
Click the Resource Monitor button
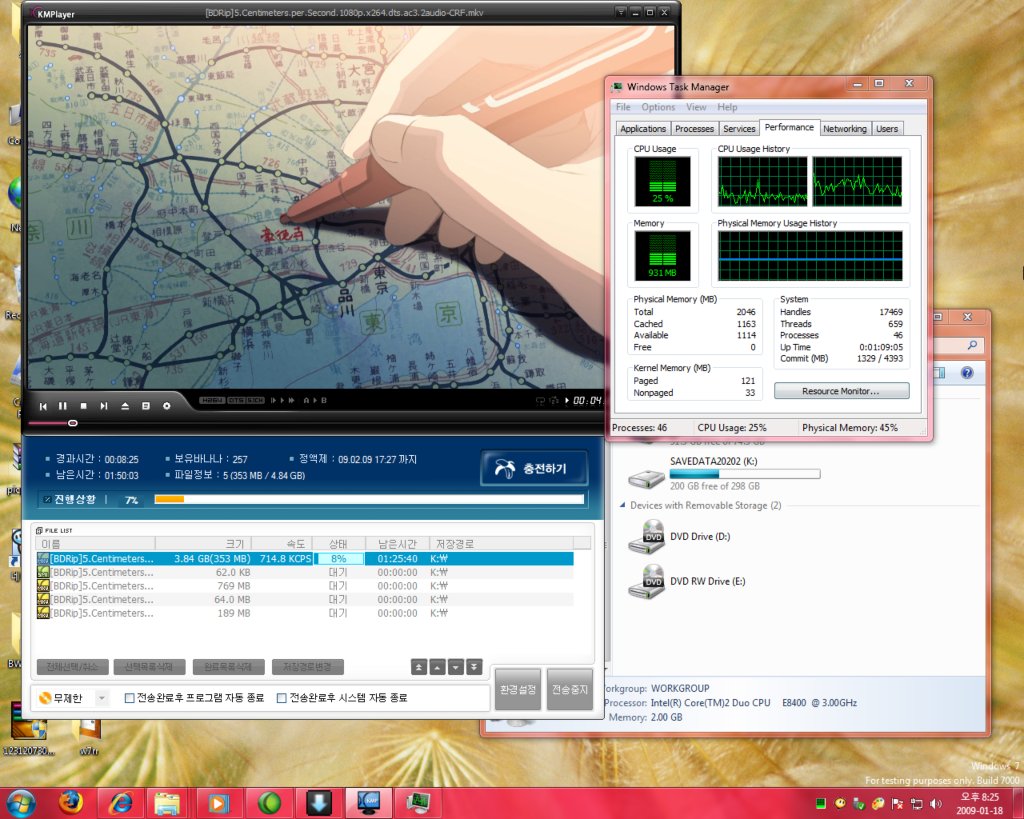pyautogui.click(x=841, y=391)
